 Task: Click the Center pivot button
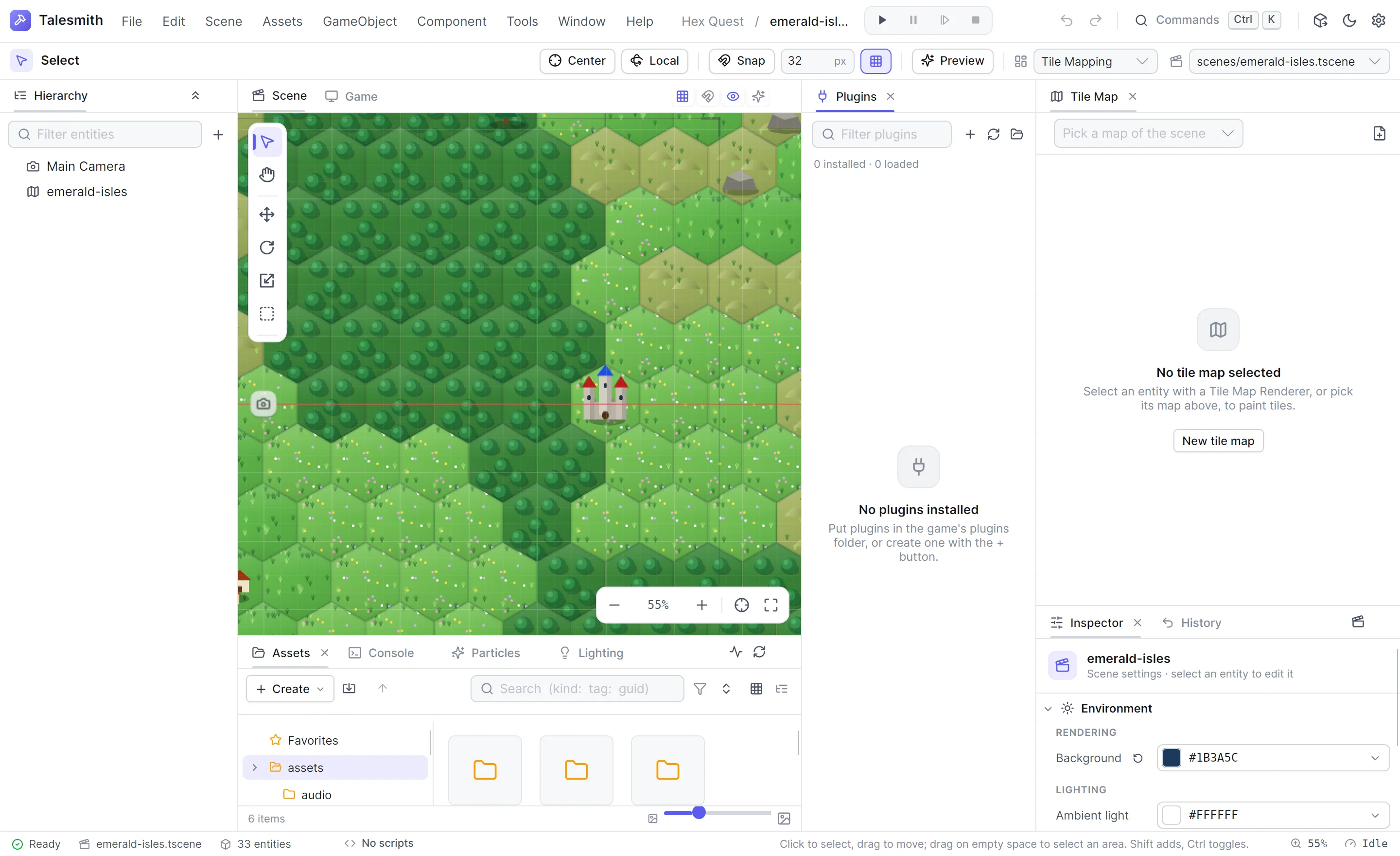[577, 61]
